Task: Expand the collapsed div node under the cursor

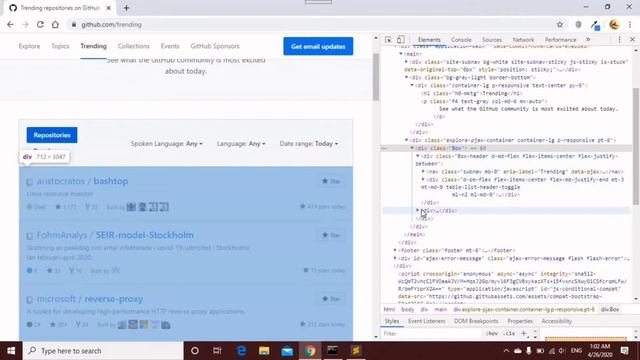Action: click(x=418, y=211)
